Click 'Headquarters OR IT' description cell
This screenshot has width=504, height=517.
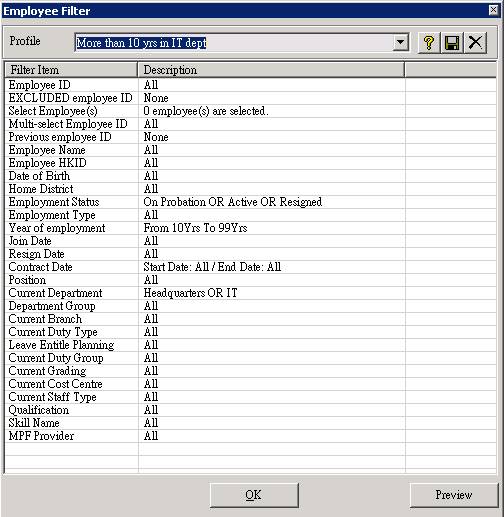[190, 293]
